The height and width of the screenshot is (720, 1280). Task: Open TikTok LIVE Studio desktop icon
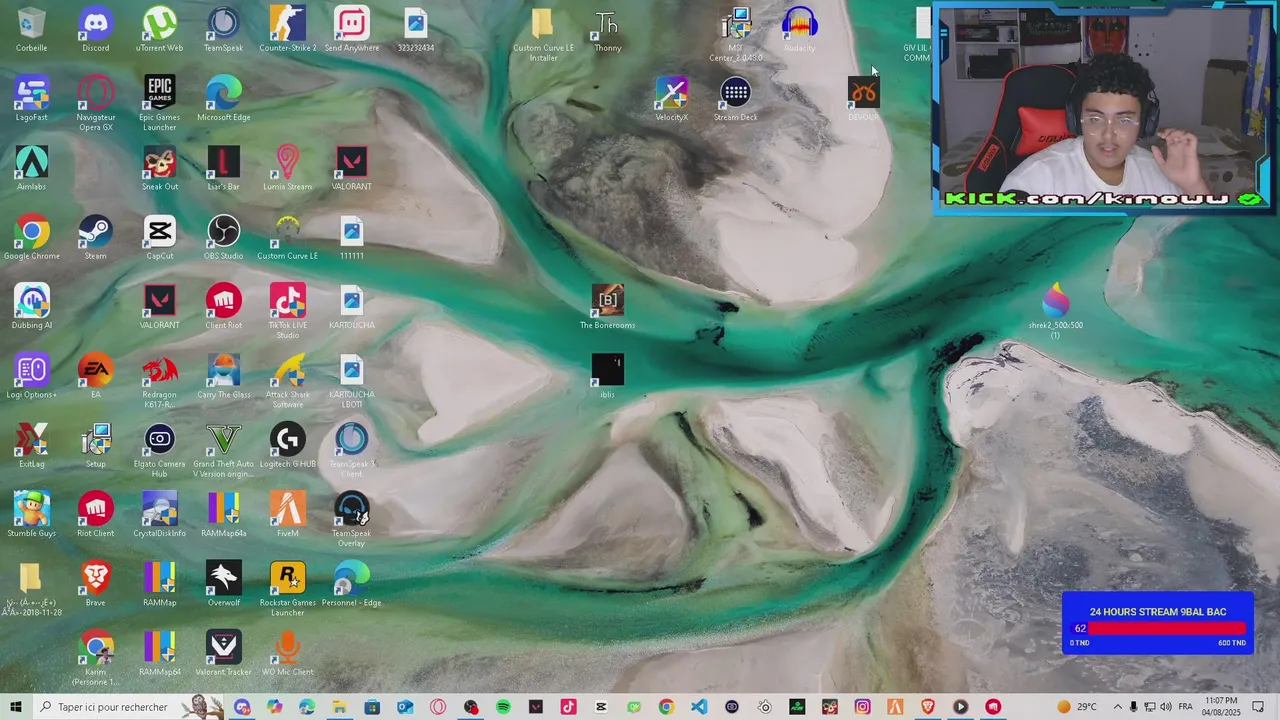coord(287,311)
